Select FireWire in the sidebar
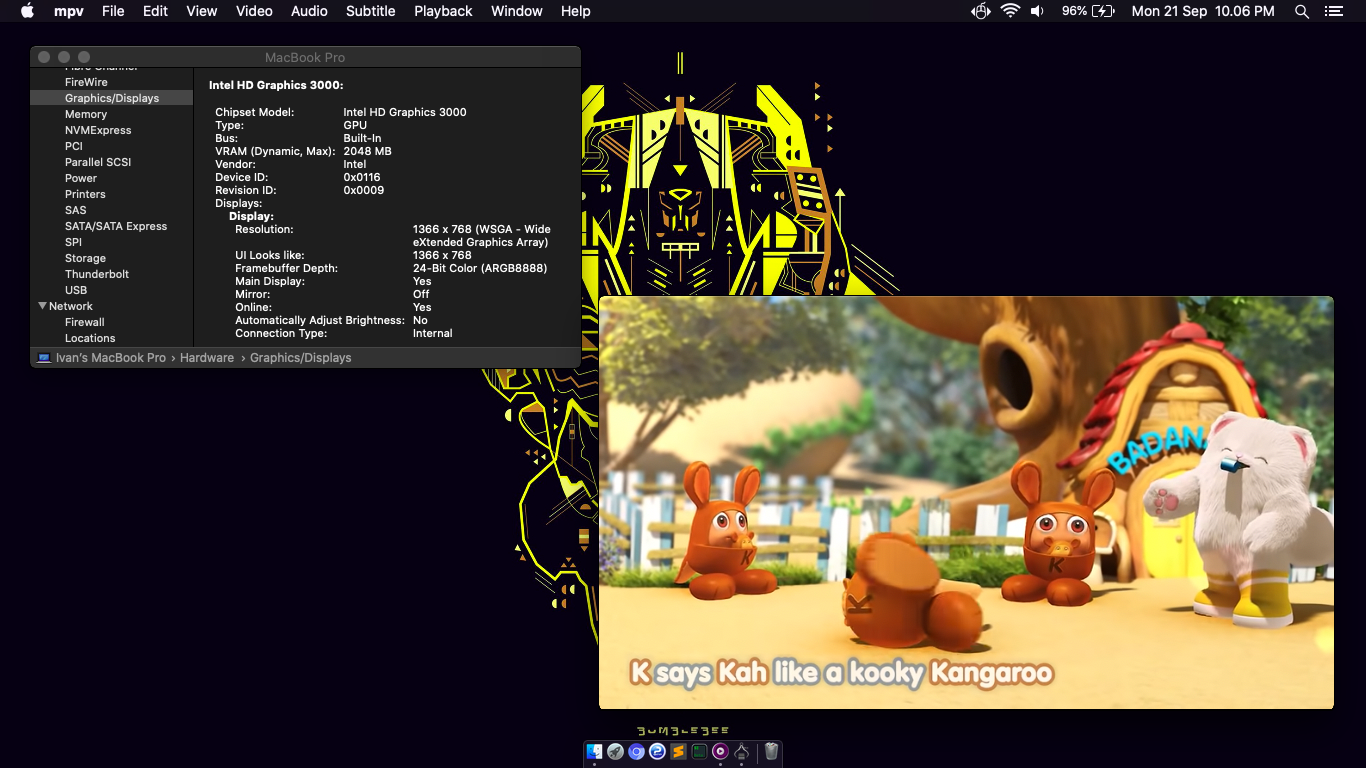This screenshot has height=768, width=1366. coord(86,82)
